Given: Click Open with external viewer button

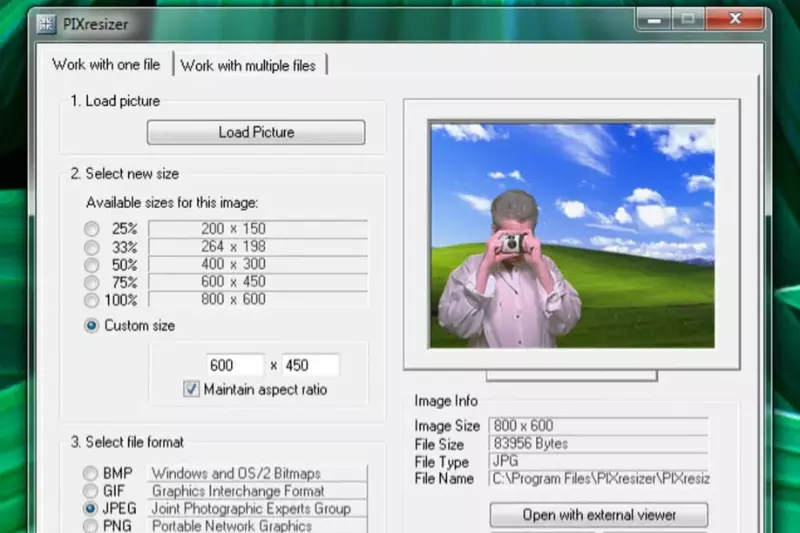Looking at the screenshot, I should pyautogui.click(x=599, y=515).
